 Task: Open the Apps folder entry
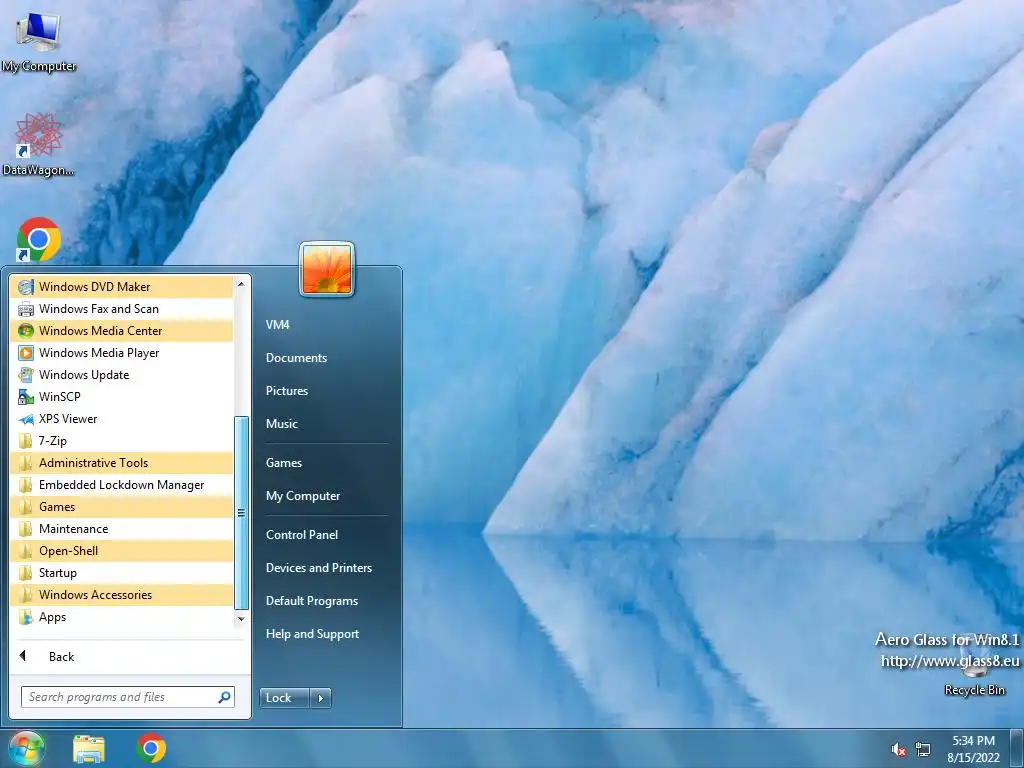(x=121, y=617)
